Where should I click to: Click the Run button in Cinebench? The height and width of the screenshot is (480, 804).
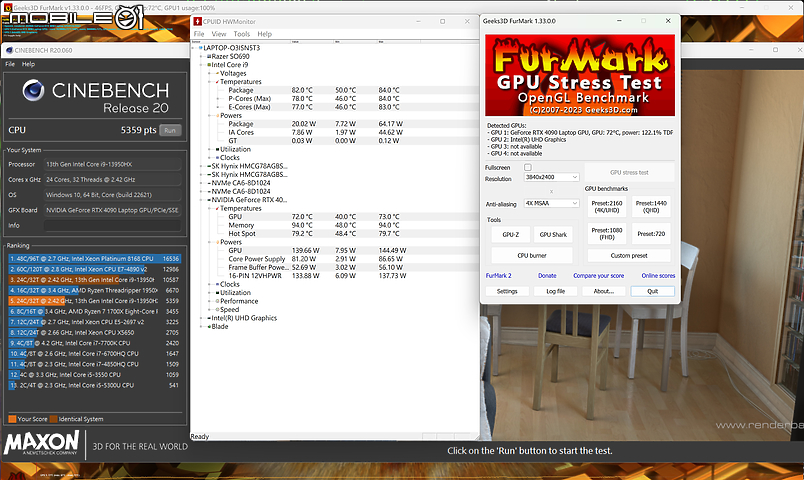(x=170, y=130)
